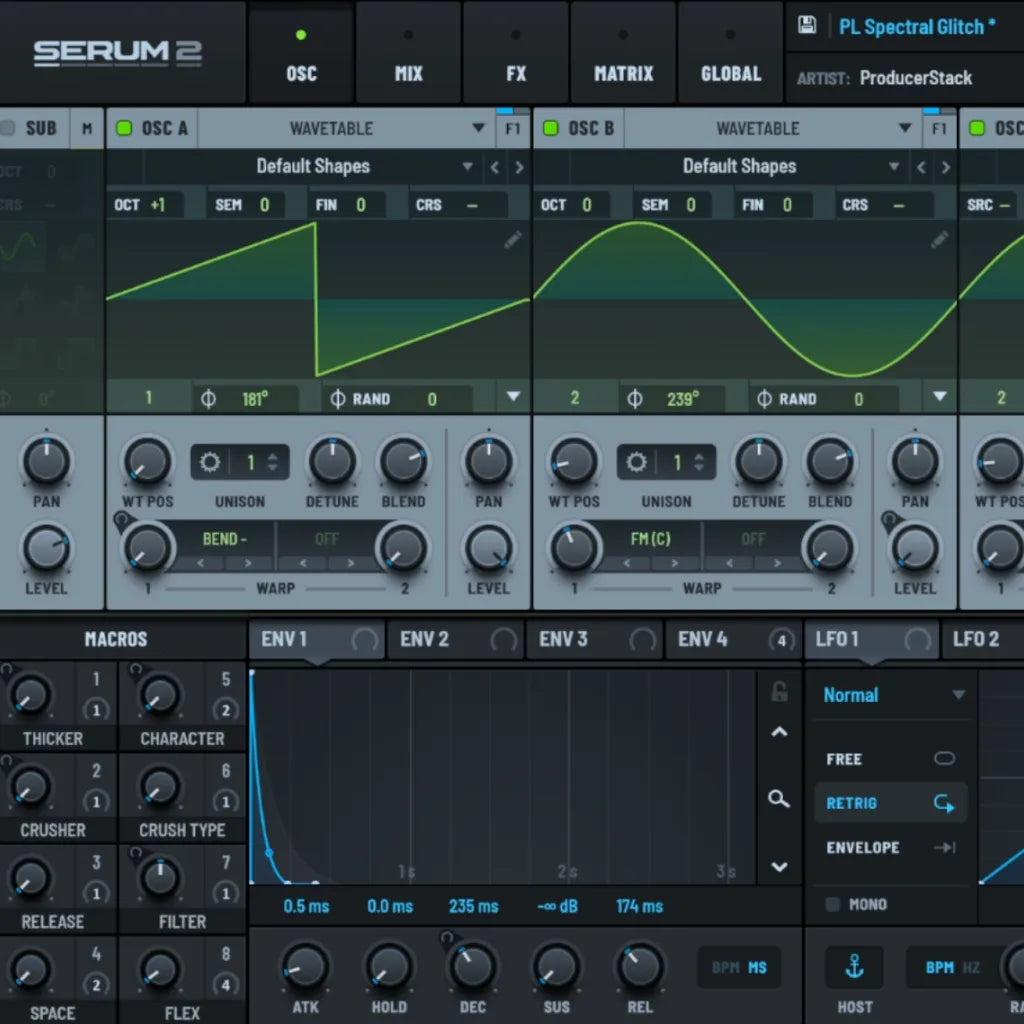Expand OSC B phase row dropdown arrow

click(x=940, y=396)
